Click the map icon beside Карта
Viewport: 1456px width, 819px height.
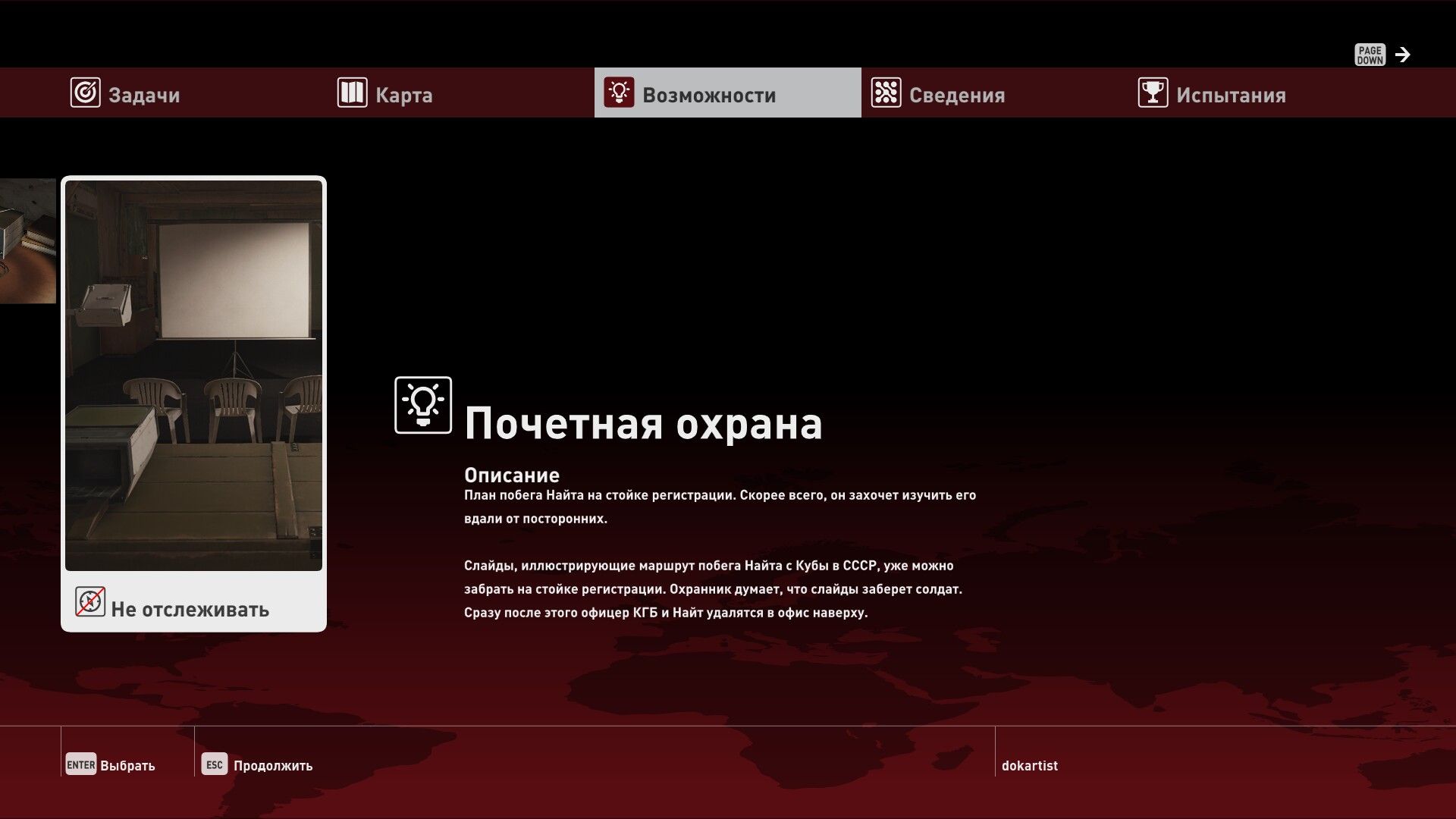(x=352, y=93)
